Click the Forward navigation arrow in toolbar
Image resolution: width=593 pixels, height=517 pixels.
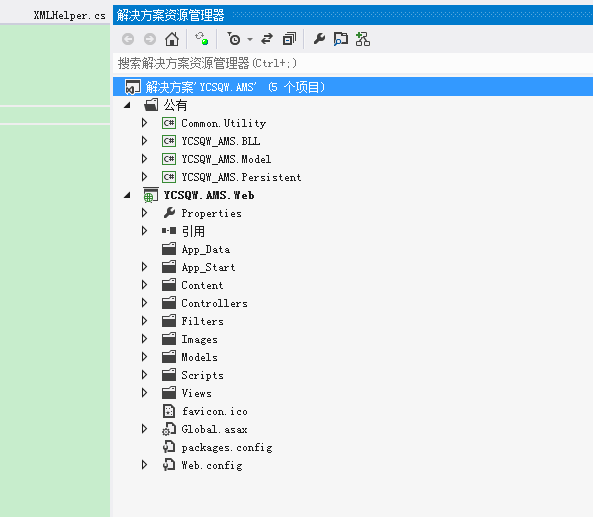150,39
